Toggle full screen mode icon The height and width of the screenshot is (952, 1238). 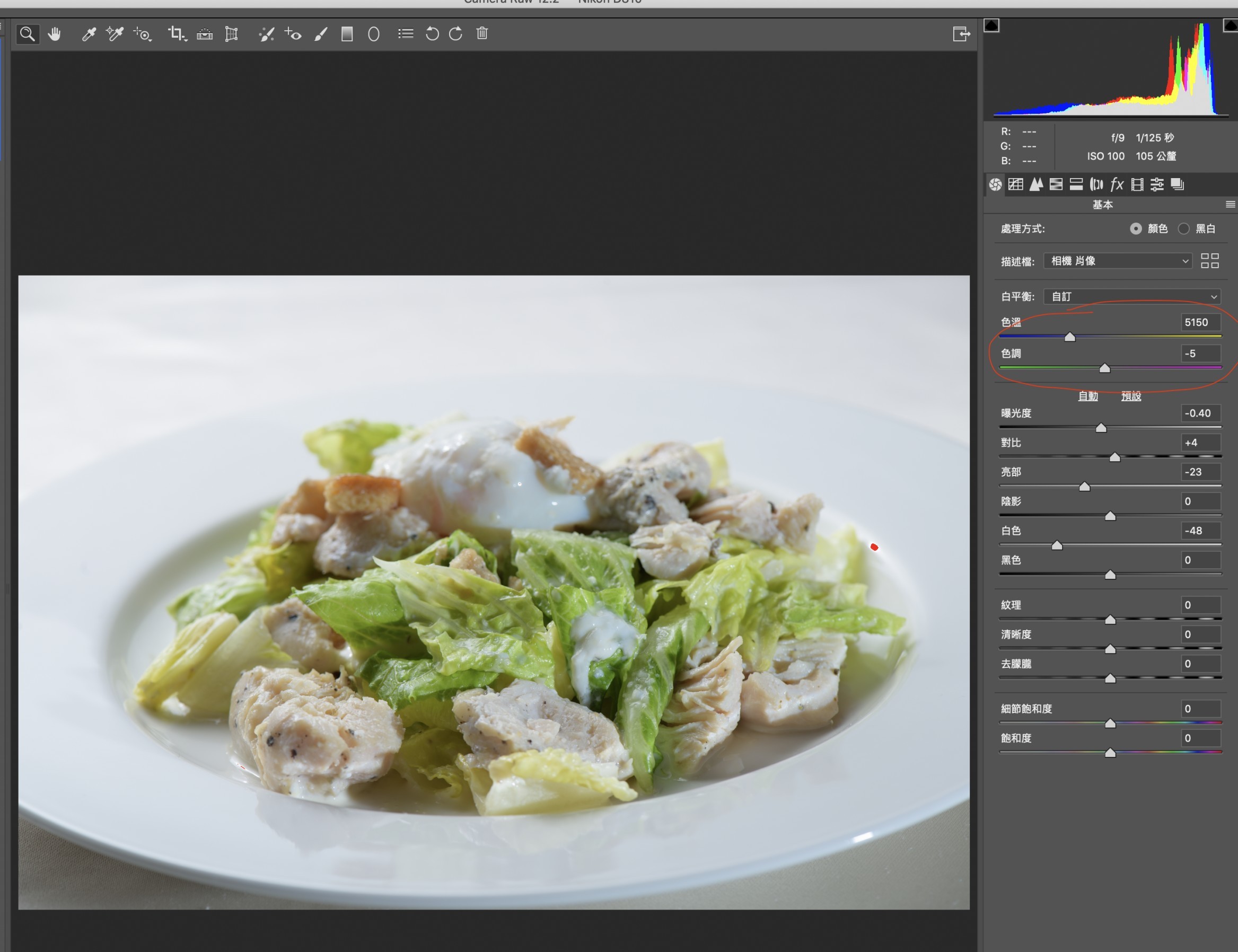(961, 34)
